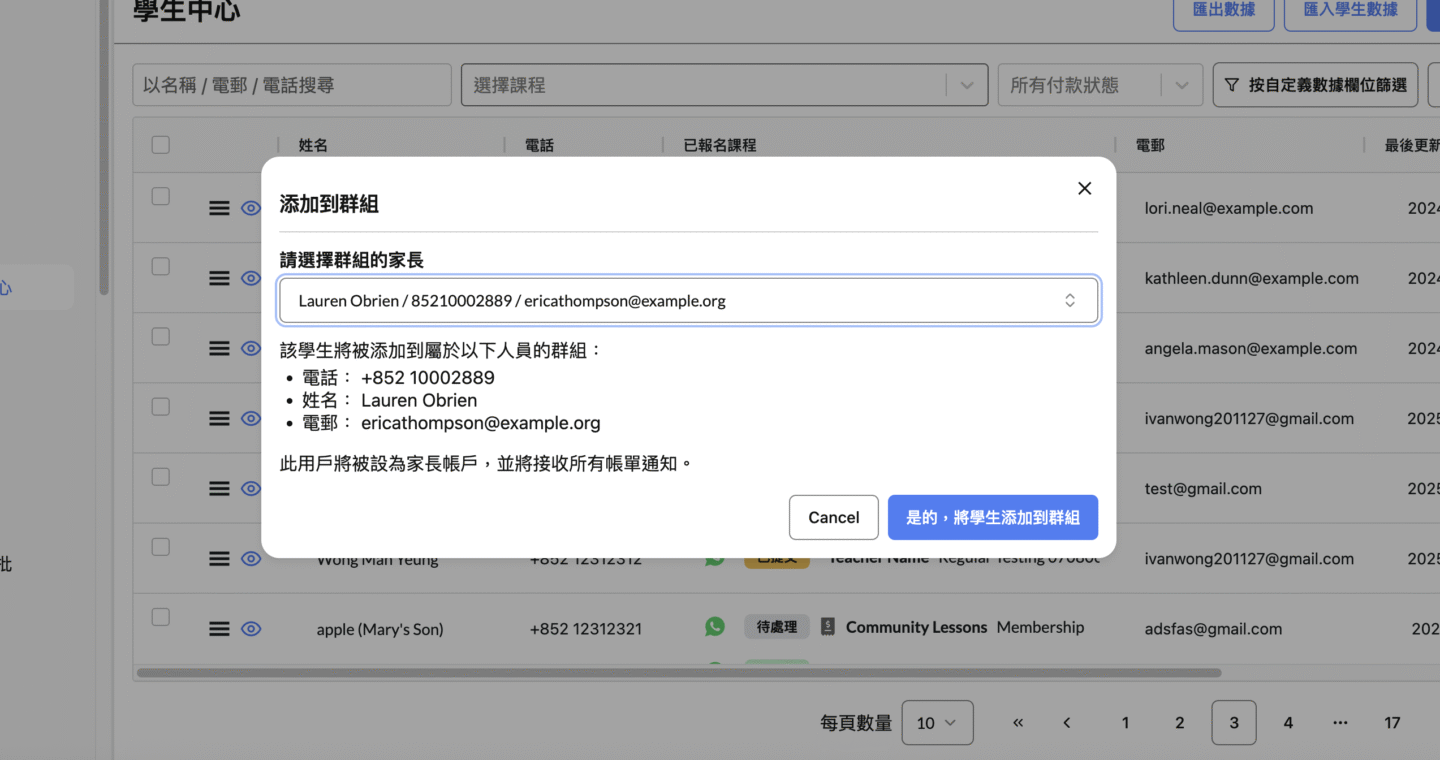Click the receipt icon beside Community Lessons

(827, 627)
